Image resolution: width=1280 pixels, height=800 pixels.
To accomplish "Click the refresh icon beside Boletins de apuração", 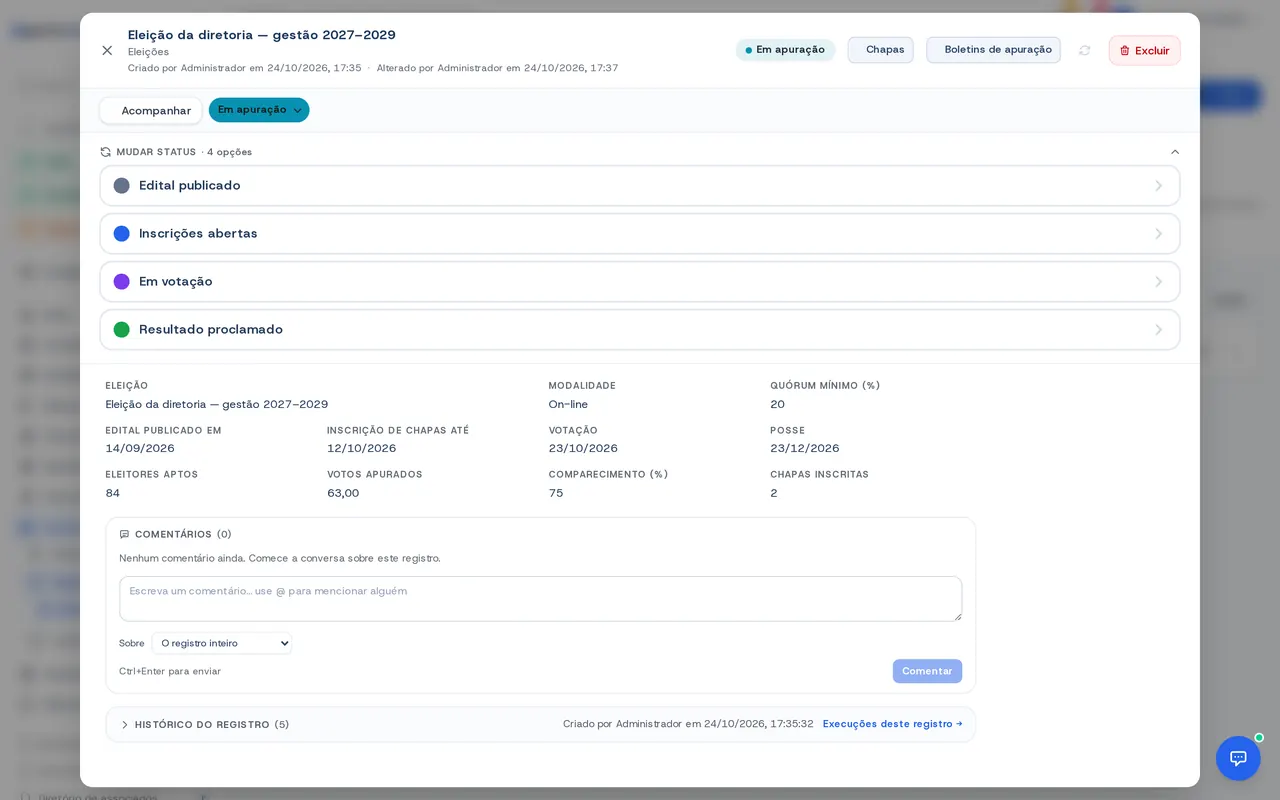I will (1085, 50).
